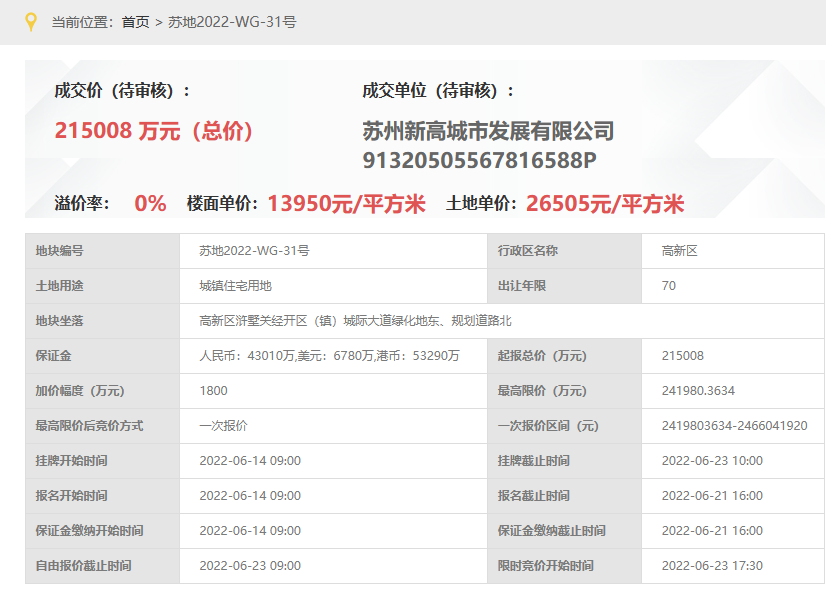Screen dimensions: 826x597
Task: Select listing start time 2022-06-14 09:00
Action: tap(250, 461)
